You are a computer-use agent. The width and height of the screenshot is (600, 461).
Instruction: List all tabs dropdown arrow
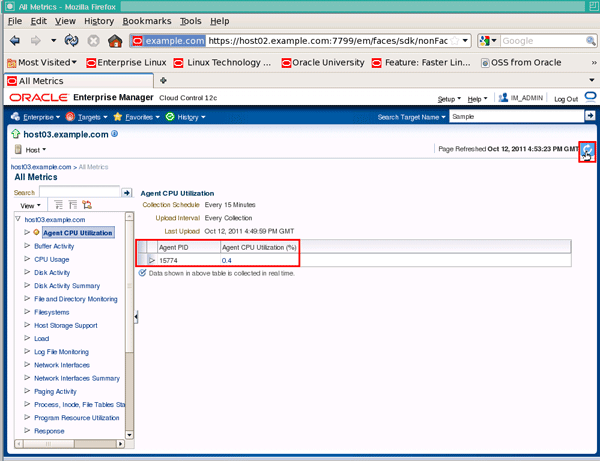click(x=592, y=80)
